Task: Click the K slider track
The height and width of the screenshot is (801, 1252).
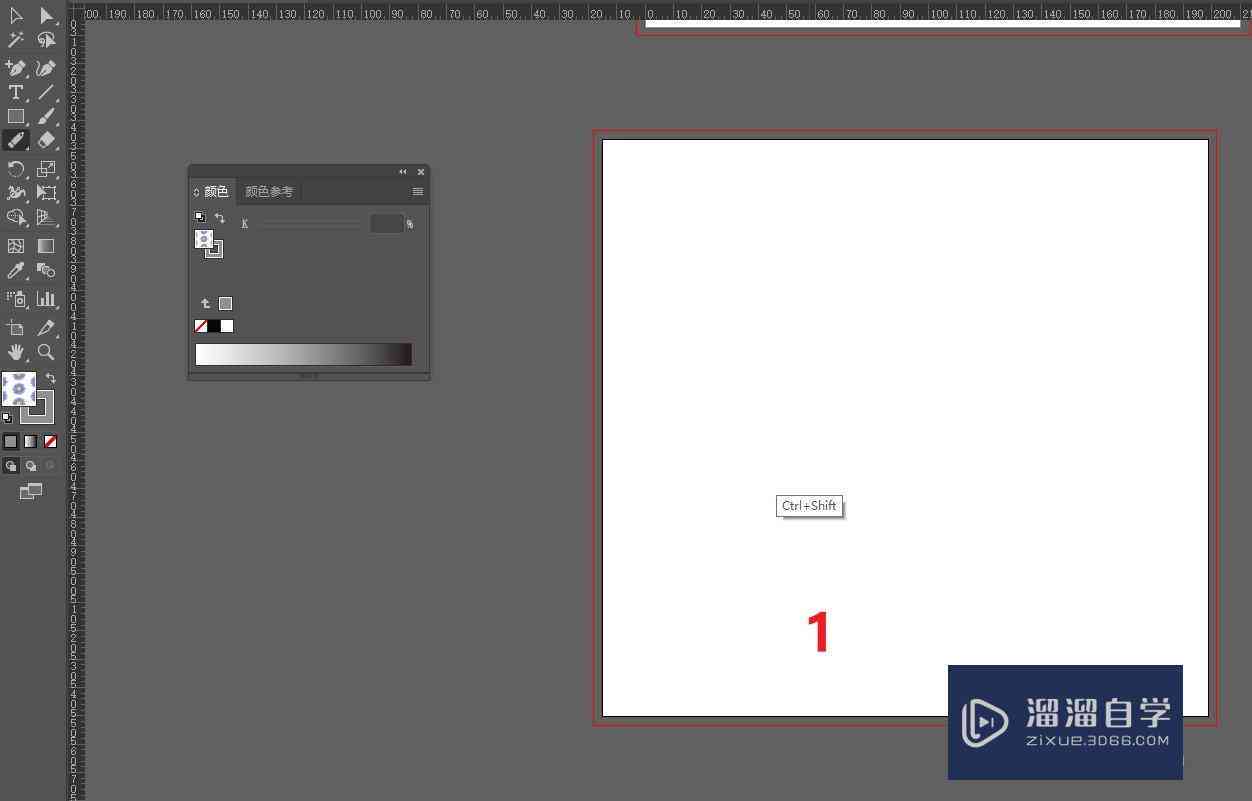Action: tap(310, 224)
